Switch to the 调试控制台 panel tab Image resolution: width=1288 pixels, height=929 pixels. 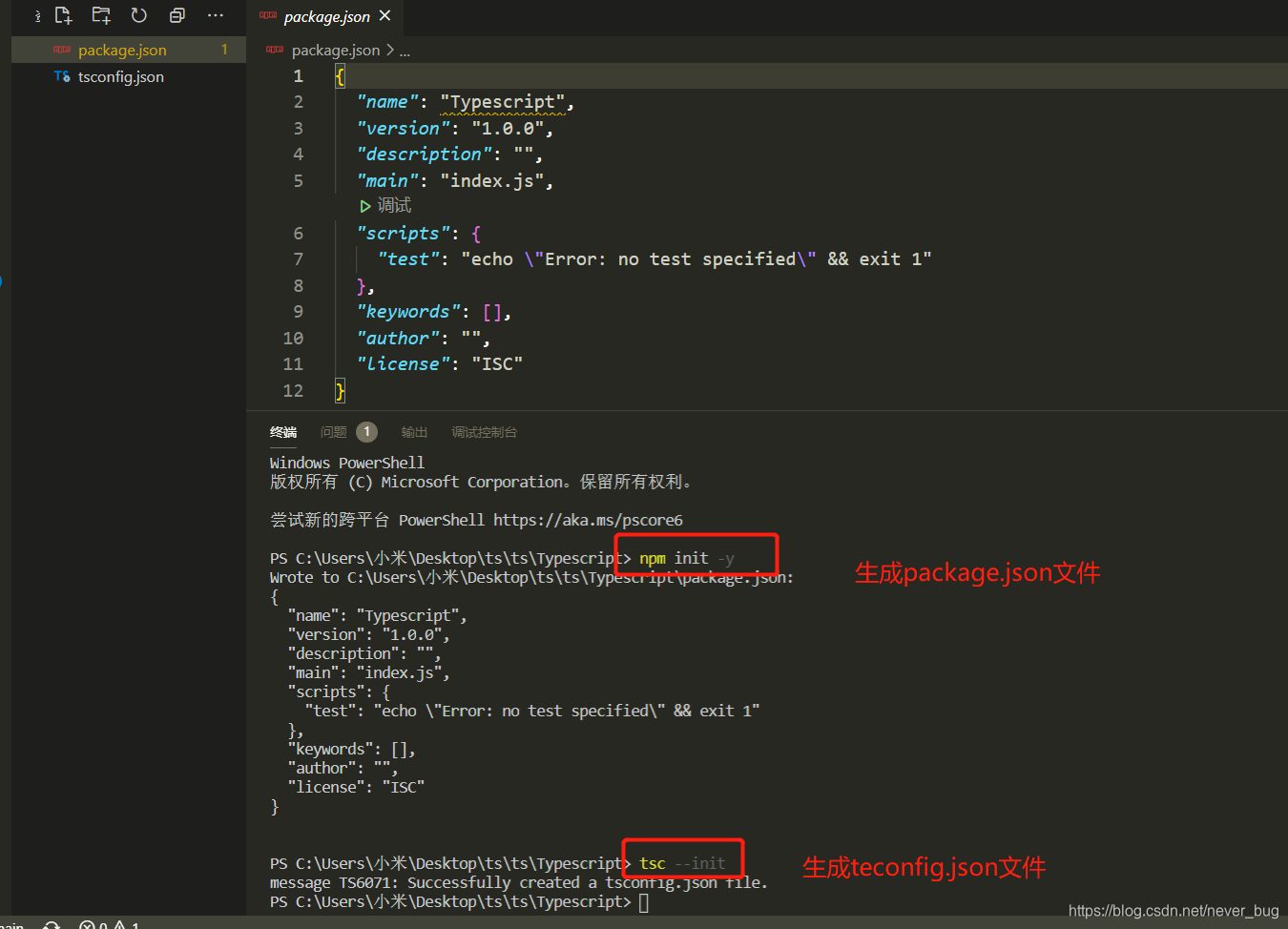point(484,432)
